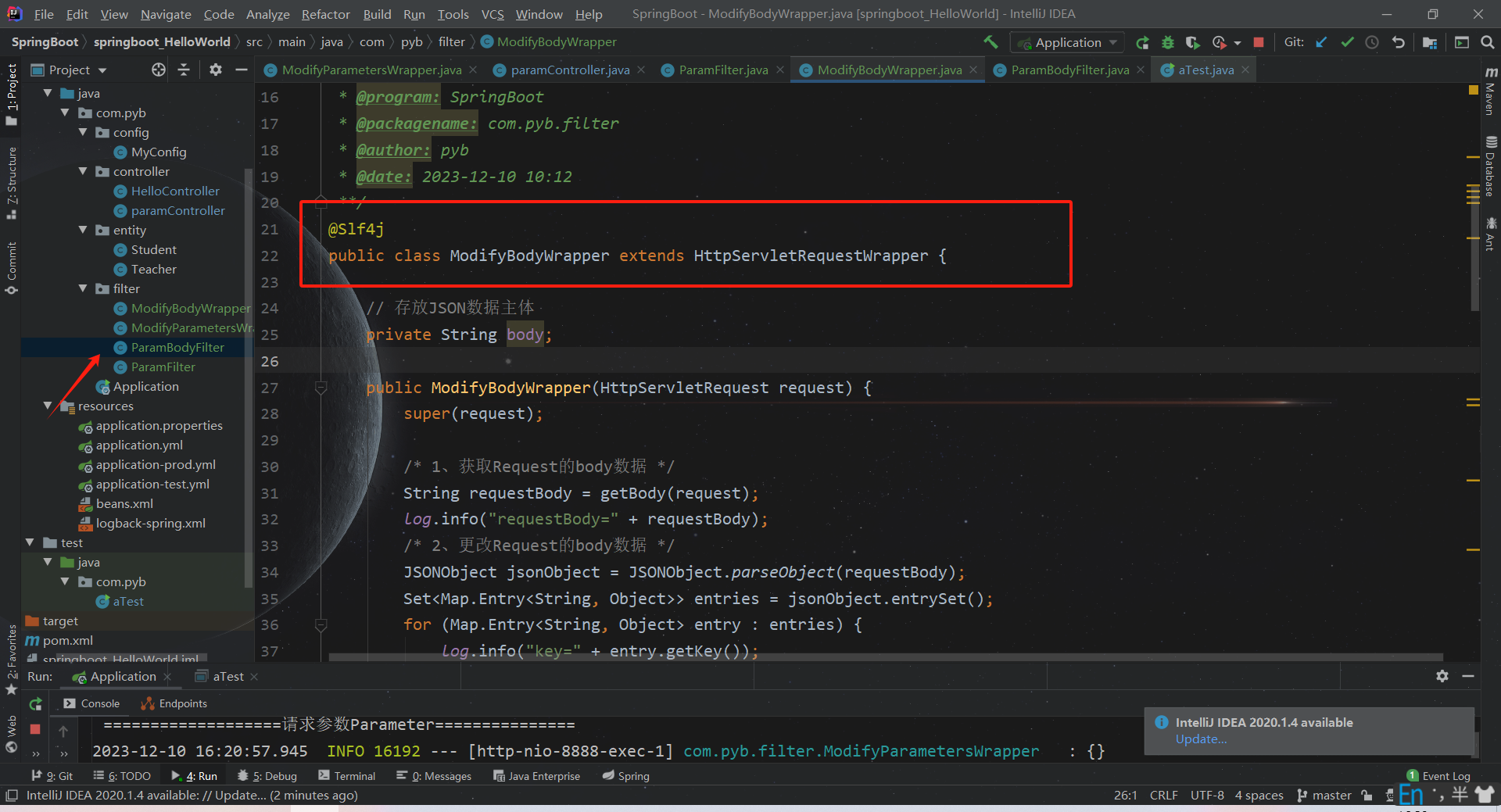This screenshot has width=1501, height=812.
Task: Open Terminal tool window button
Action: [x=347, y=776]
